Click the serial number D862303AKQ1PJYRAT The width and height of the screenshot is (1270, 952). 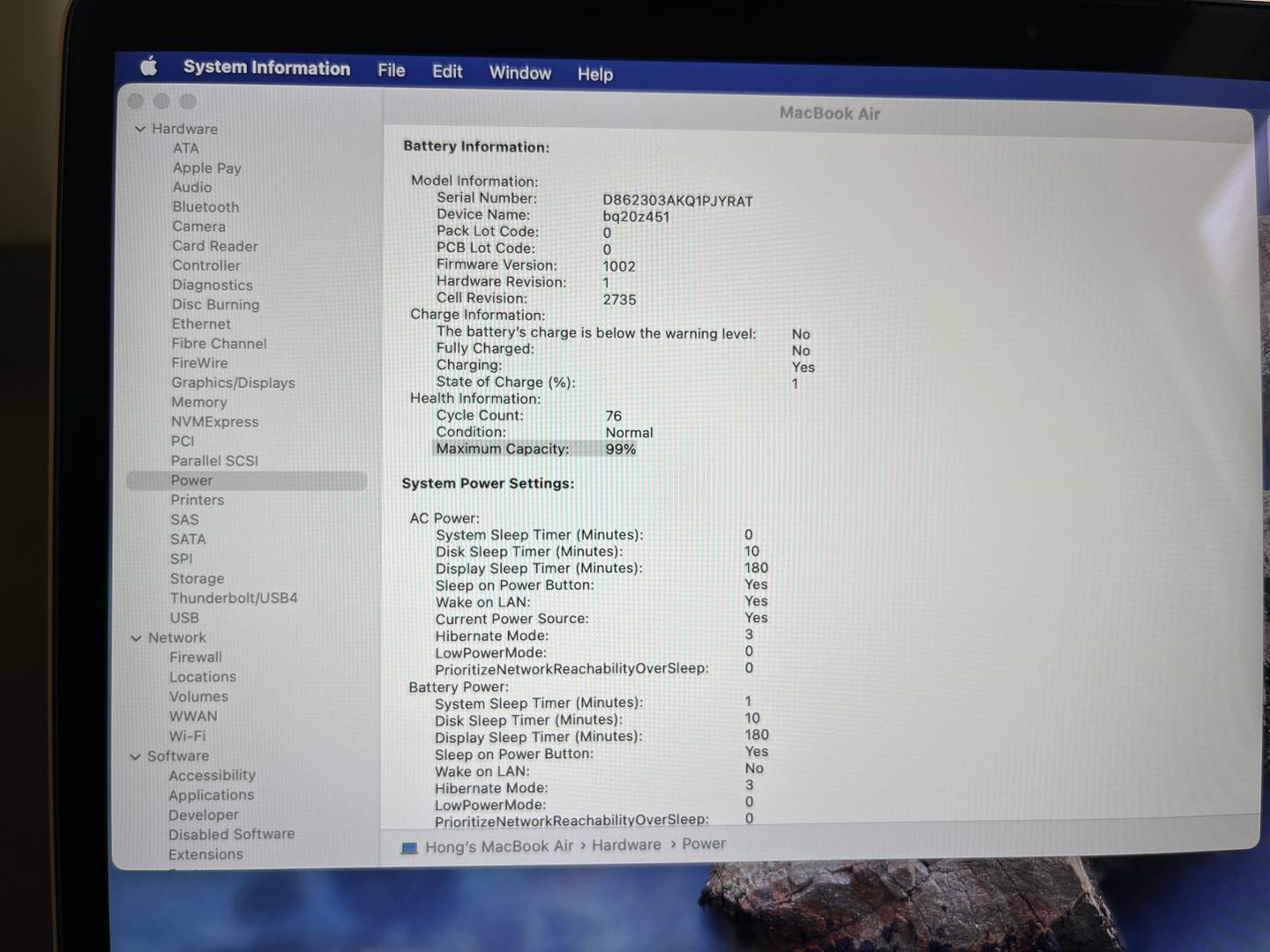click(x=677, y=201)
